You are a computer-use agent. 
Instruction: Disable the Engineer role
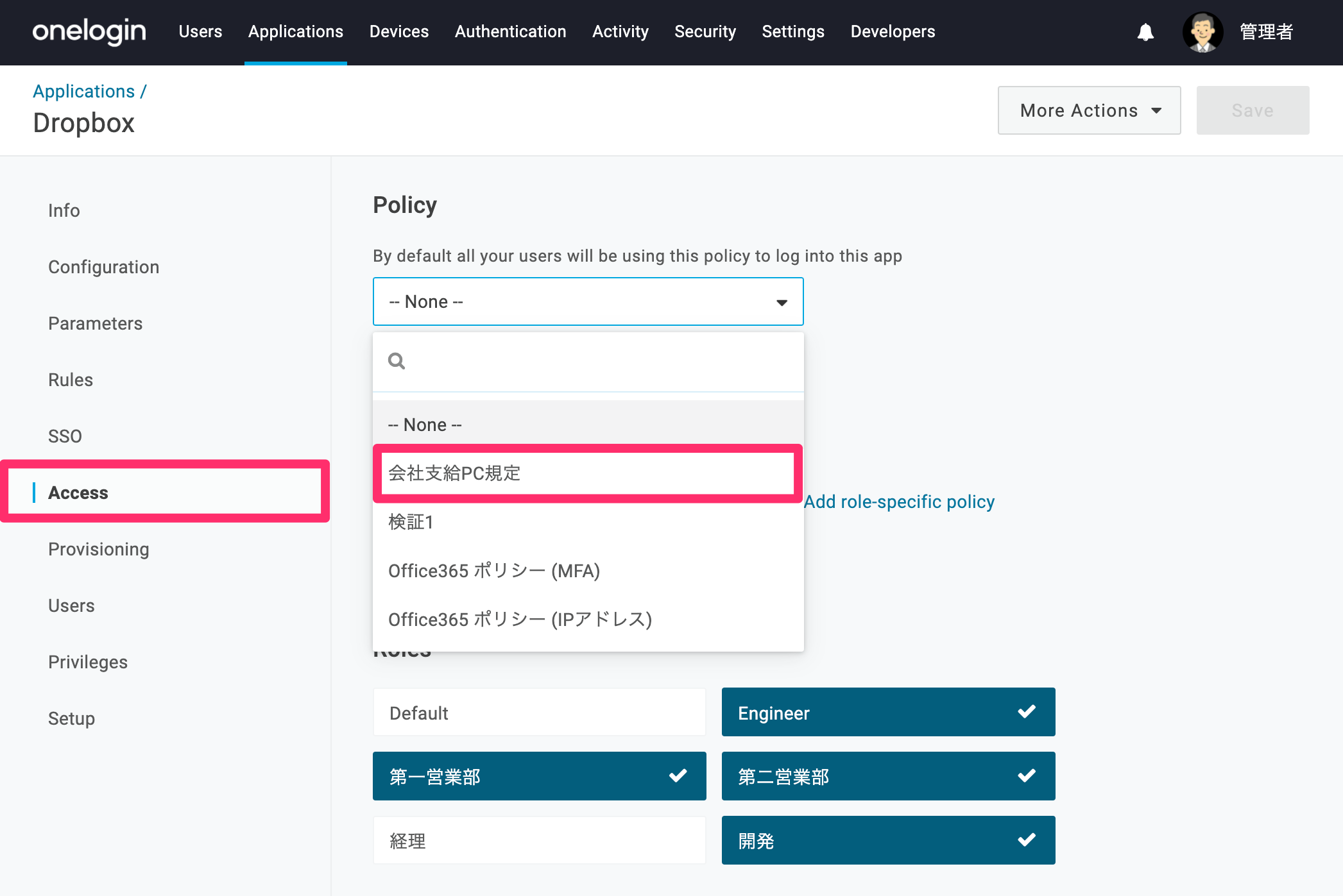click(888, 712)
